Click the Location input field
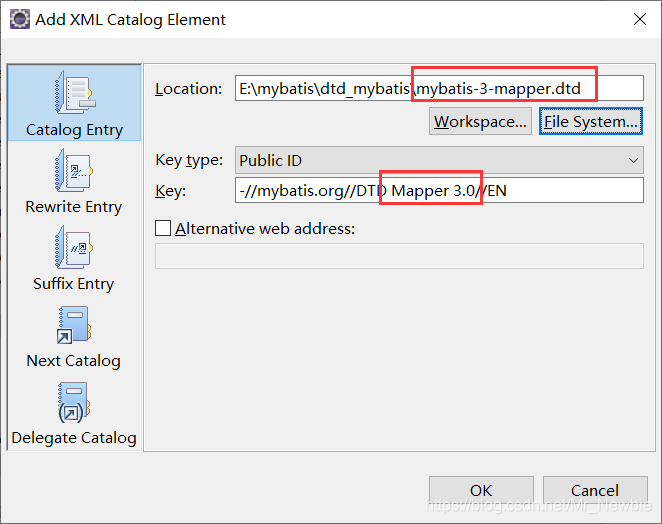Screen dimensions: 662x524 pyautogui.click(x=439, y=88)
